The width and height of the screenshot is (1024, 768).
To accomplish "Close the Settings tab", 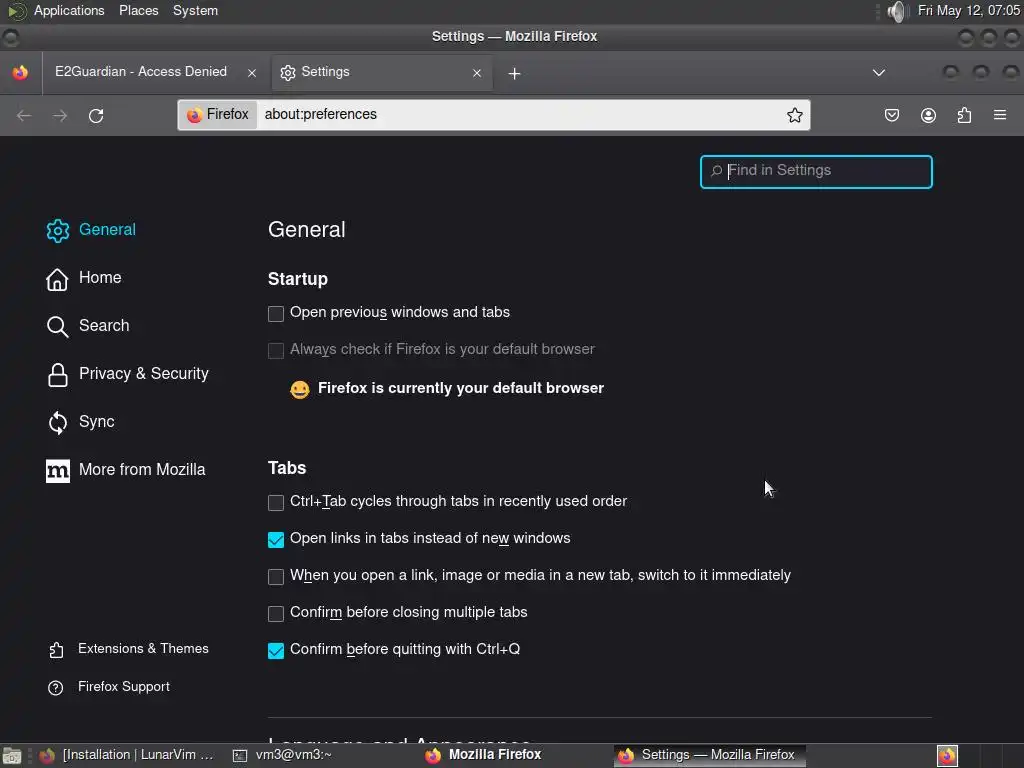I will point(477,72).
